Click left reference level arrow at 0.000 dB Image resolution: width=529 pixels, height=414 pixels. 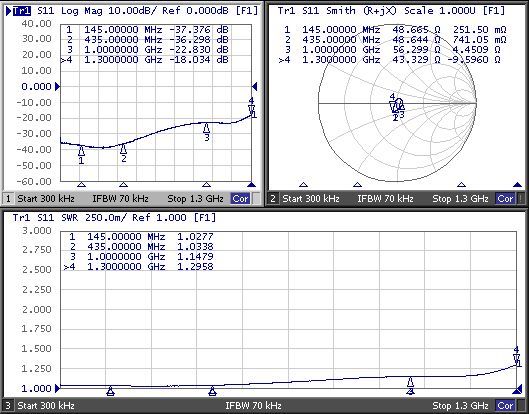pos(57,87)
